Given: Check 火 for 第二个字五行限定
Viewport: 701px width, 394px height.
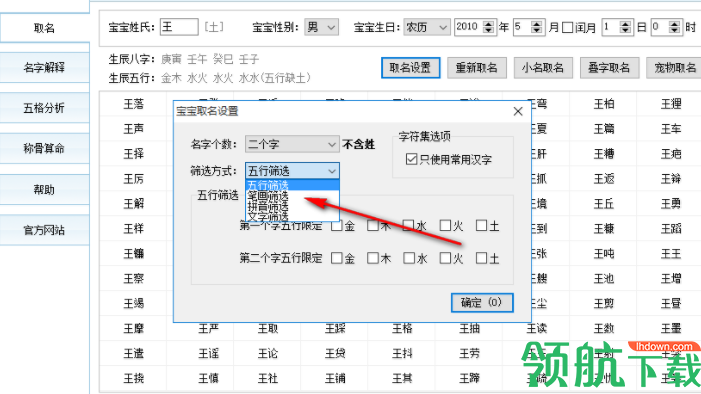Looking at the screenshot, I should pos(445,258).
